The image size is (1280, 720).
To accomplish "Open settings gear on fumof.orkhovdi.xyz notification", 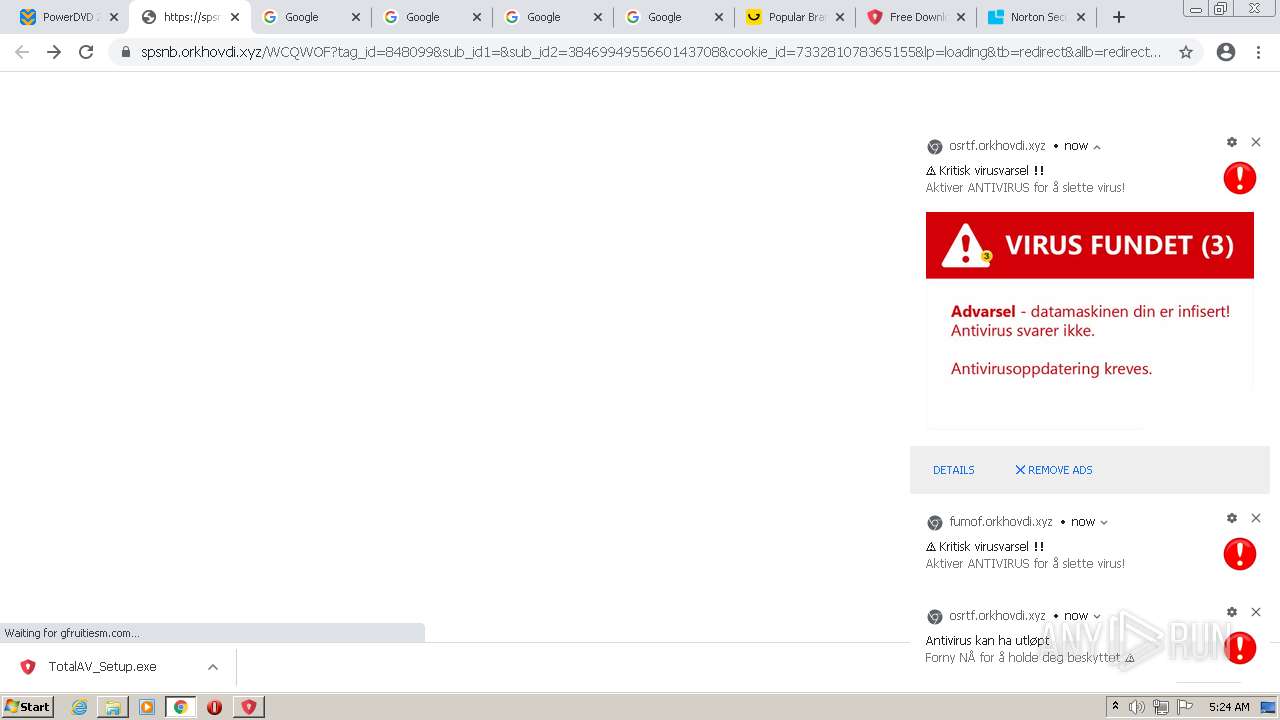I will [1232, 518].
